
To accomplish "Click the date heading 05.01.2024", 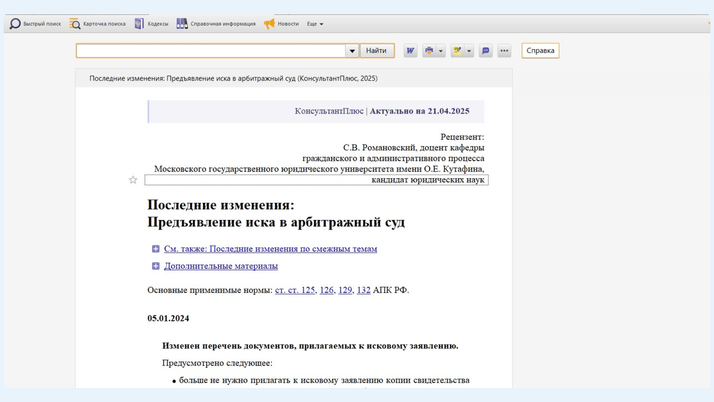I will click(168, 318).
